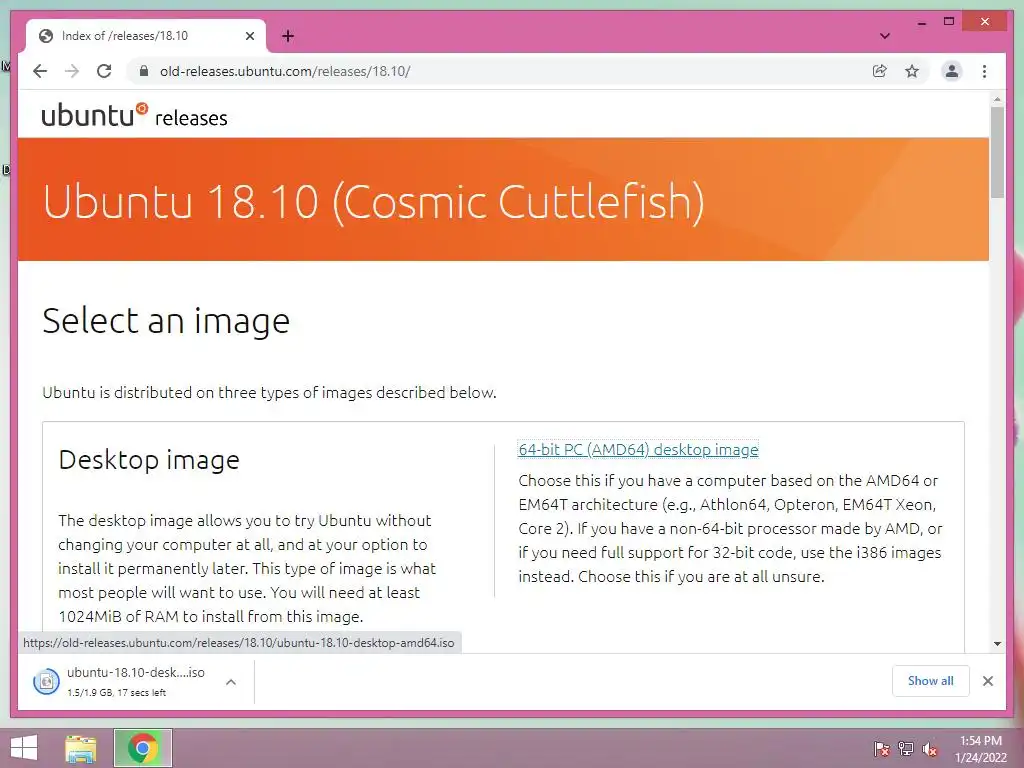The height and width of the screenshot is (768, 1024).
Task: Open the Windows Start menu
Action: [x=24, y=748]
